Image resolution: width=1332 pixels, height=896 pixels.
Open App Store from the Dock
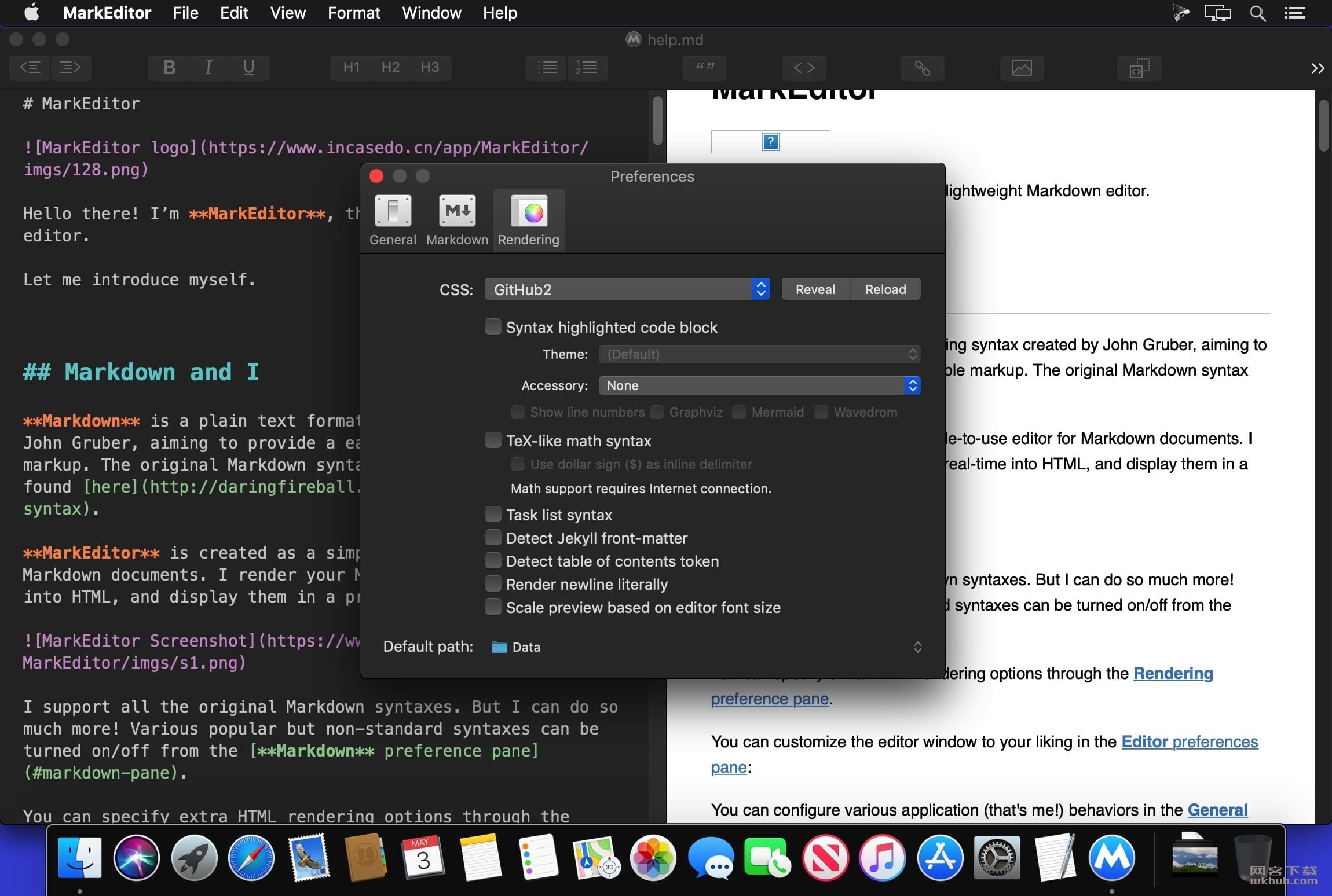coord(939,857)
